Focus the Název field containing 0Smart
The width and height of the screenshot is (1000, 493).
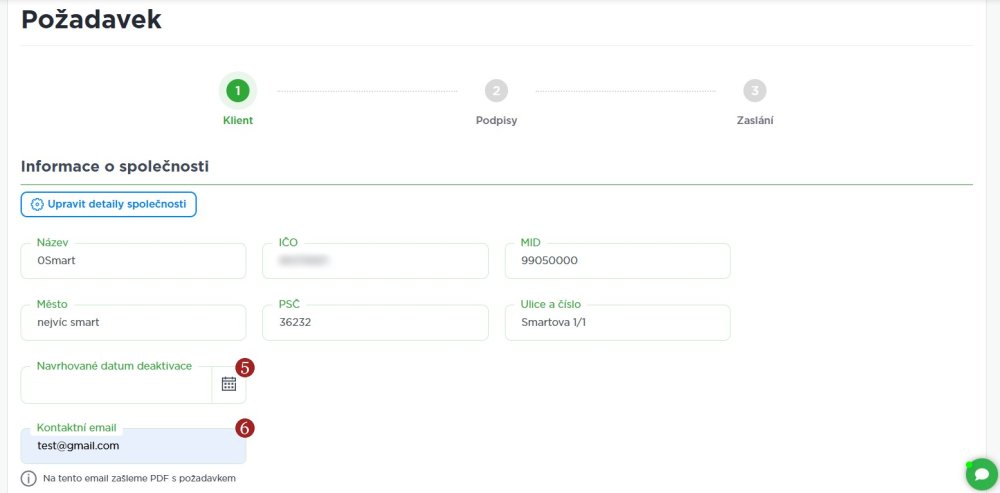coord(133,261)
